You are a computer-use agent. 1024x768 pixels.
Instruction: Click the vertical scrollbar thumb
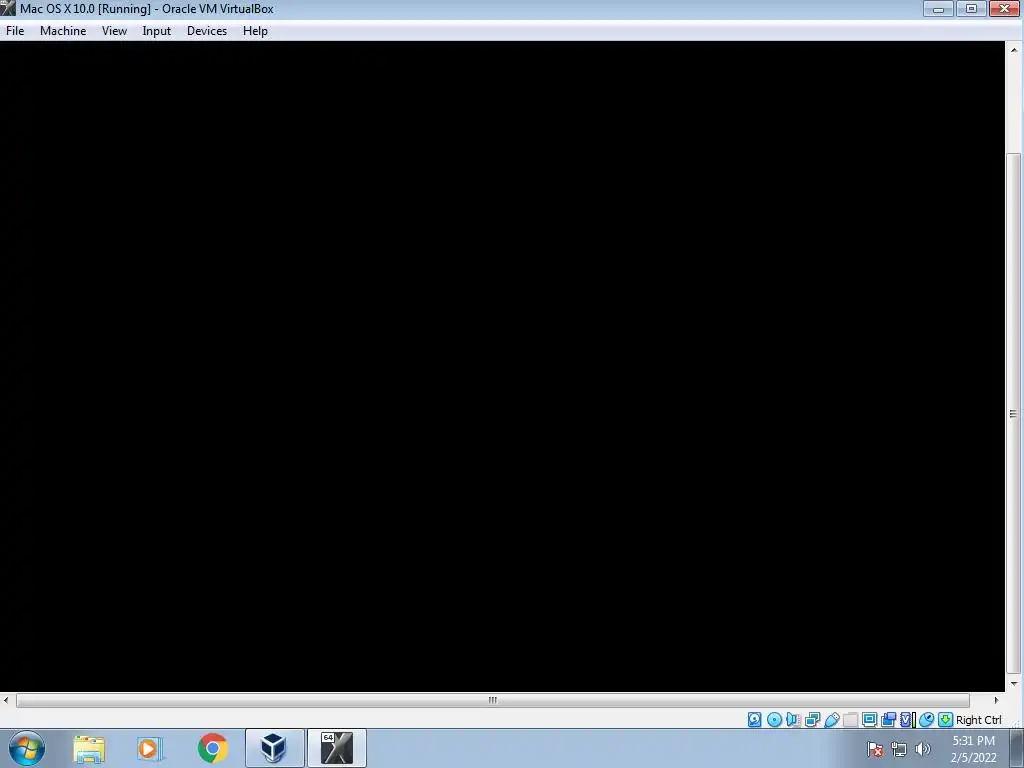pos(1014,413)
